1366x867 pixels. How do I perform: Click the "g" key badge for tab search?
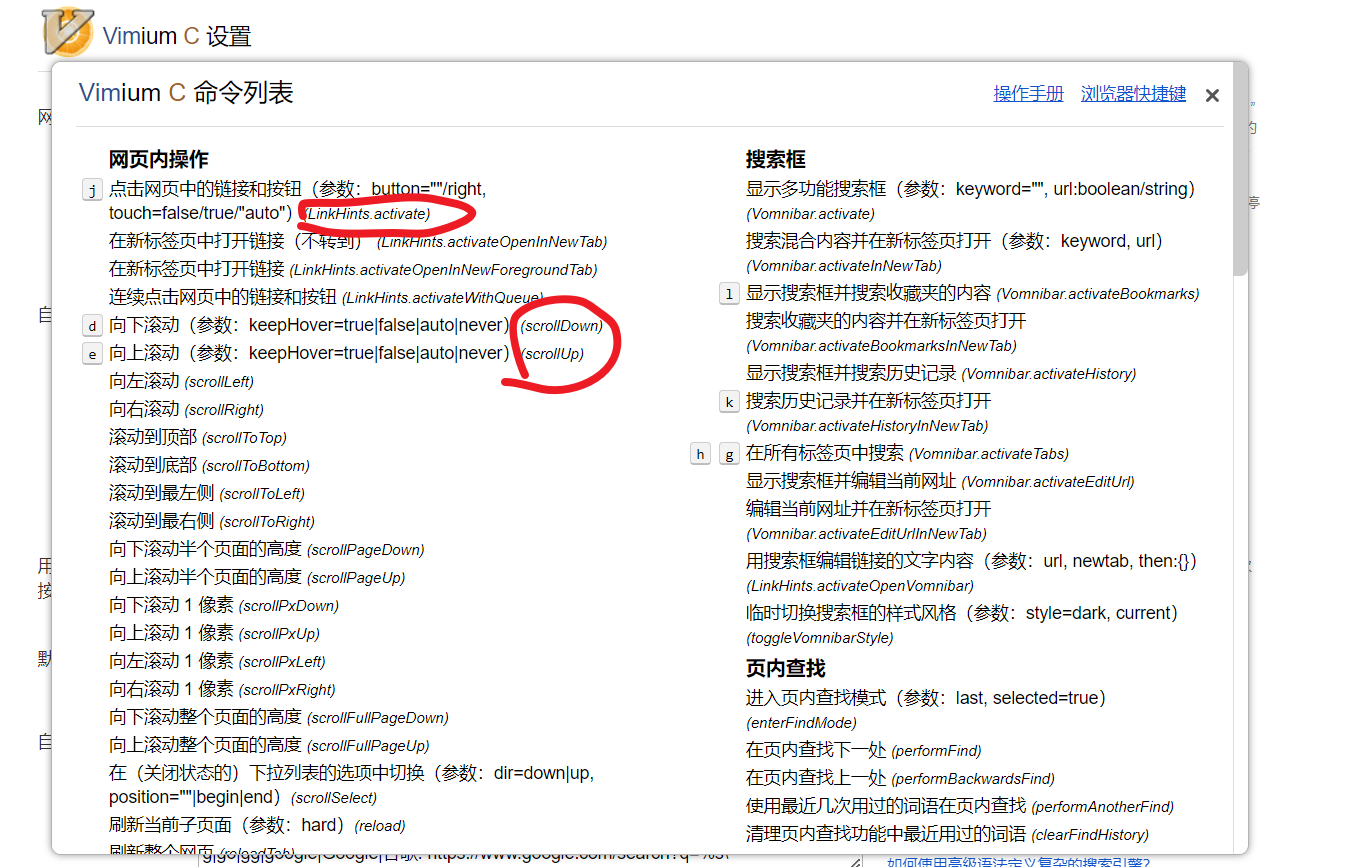[x=729, y=453]
